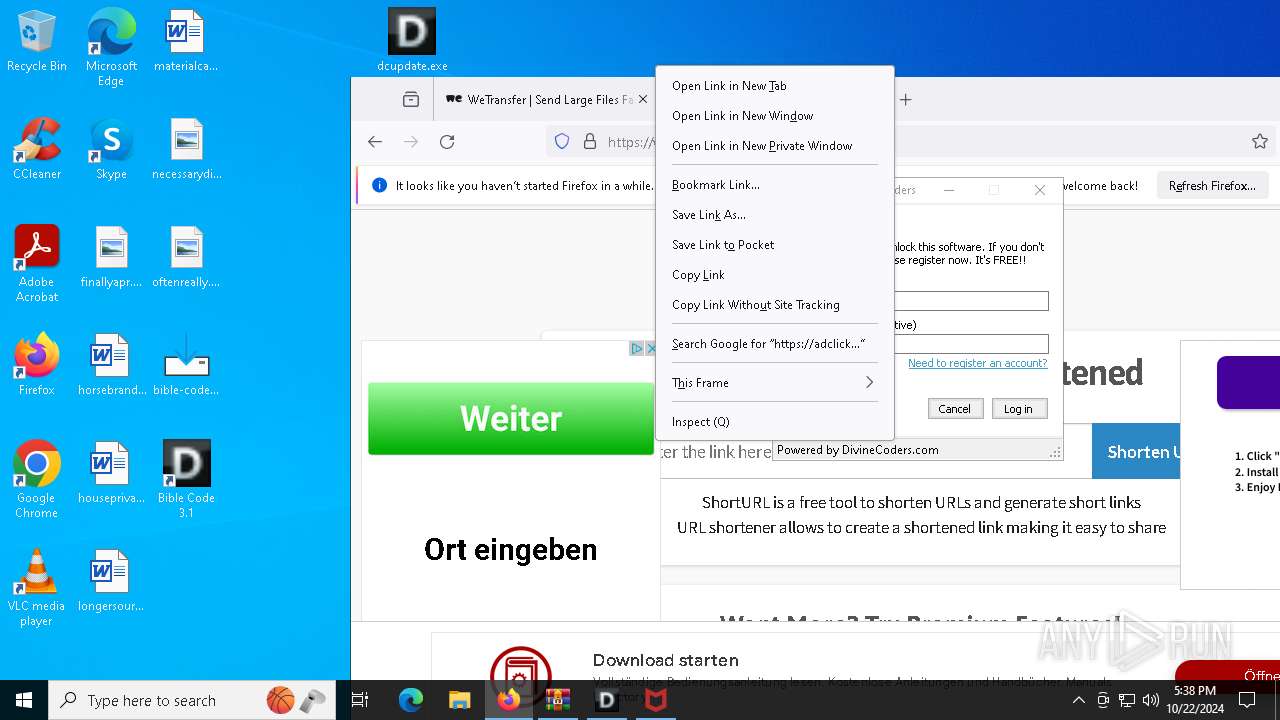Open the Bible Code 3.1 desktop shortcut
This screenshot has height=720, width=1280.
coord(186,480)
